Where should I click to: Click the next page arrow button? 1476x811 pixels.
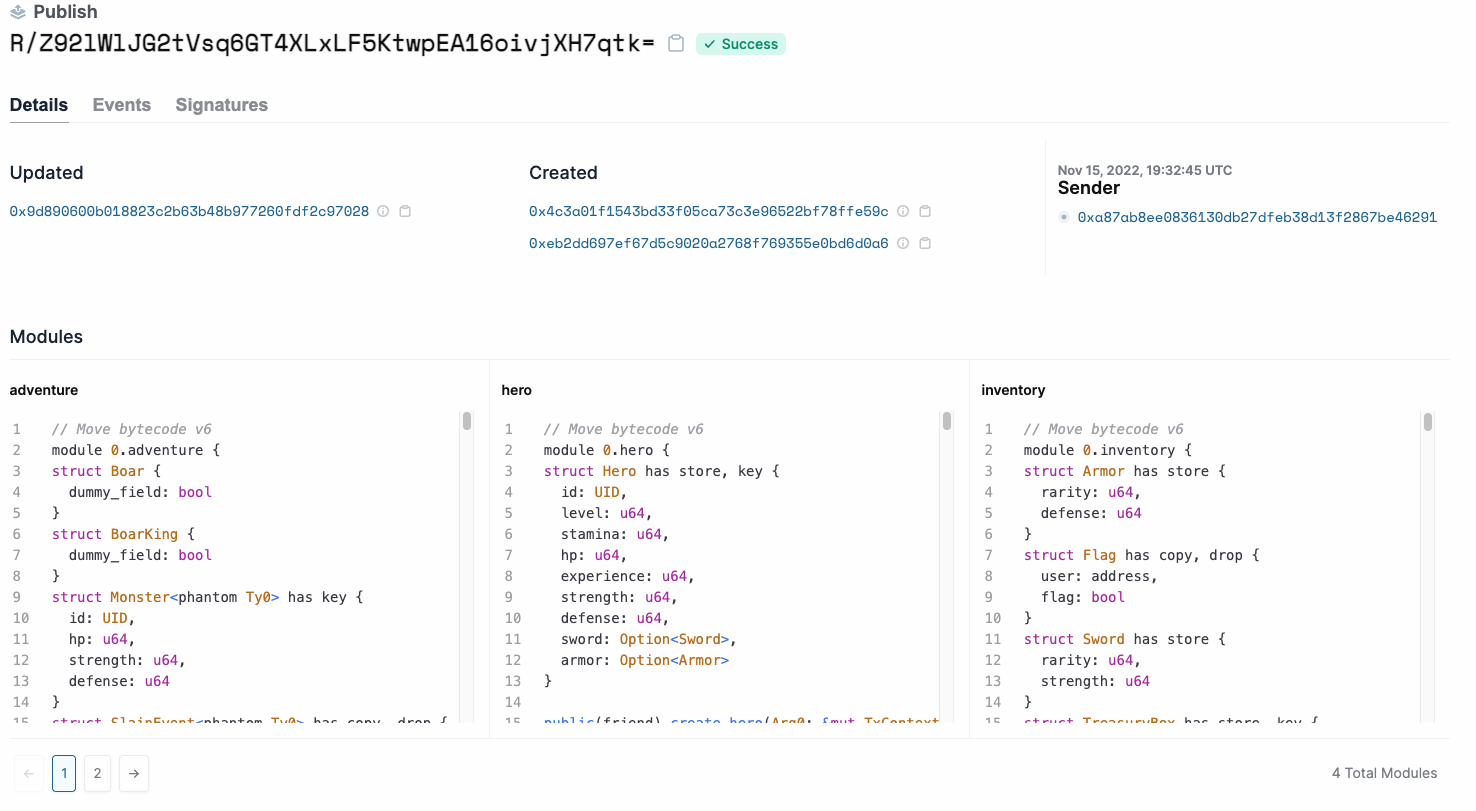[134, 773]
